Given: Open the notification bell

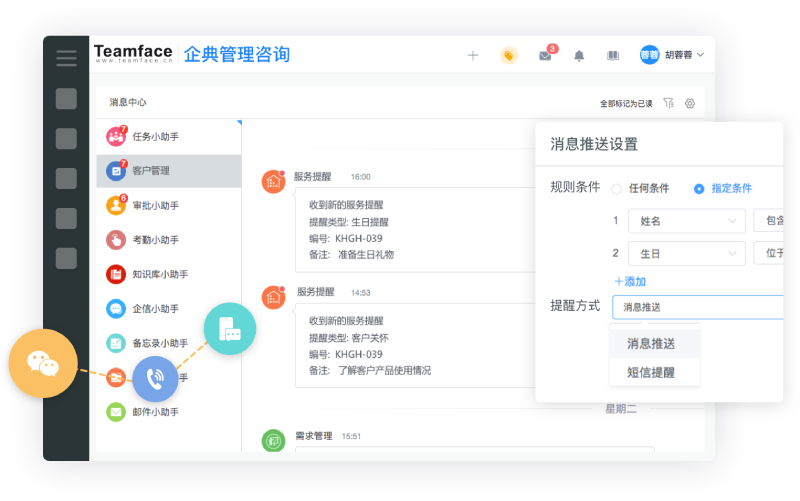Looking at the screenshot, I should pyautogui.click(x=579, y=56).
